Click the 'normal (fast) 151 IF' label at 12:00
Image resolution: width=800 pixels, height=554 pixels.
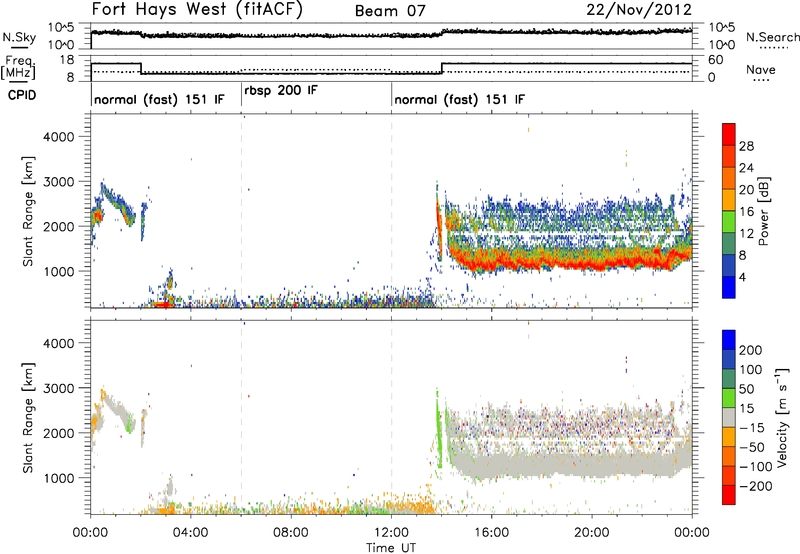[x=459, y=99]
